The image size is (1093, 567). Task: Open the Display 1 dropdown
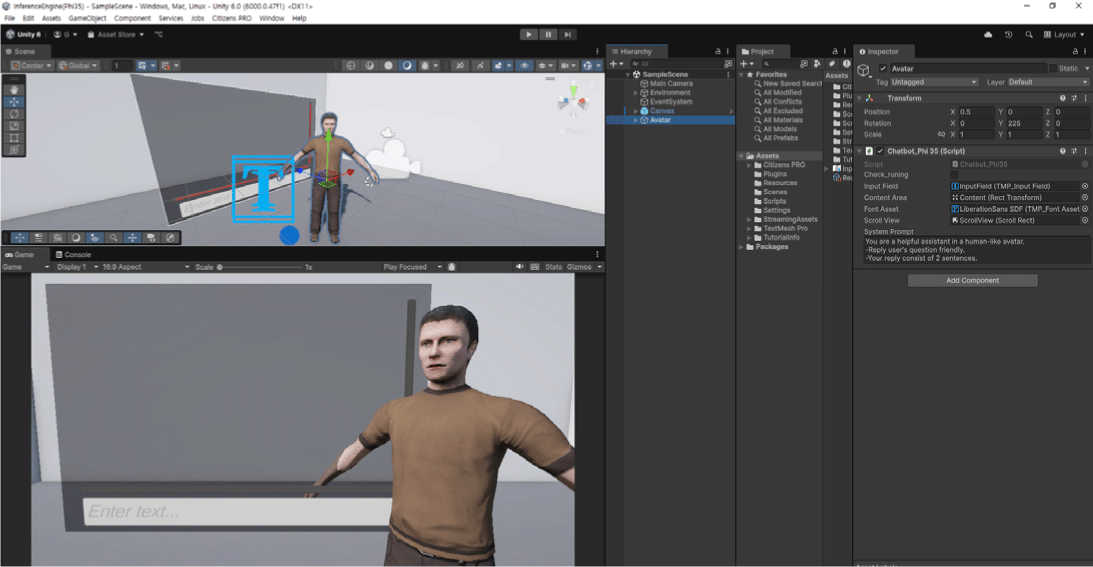point(77,267)
